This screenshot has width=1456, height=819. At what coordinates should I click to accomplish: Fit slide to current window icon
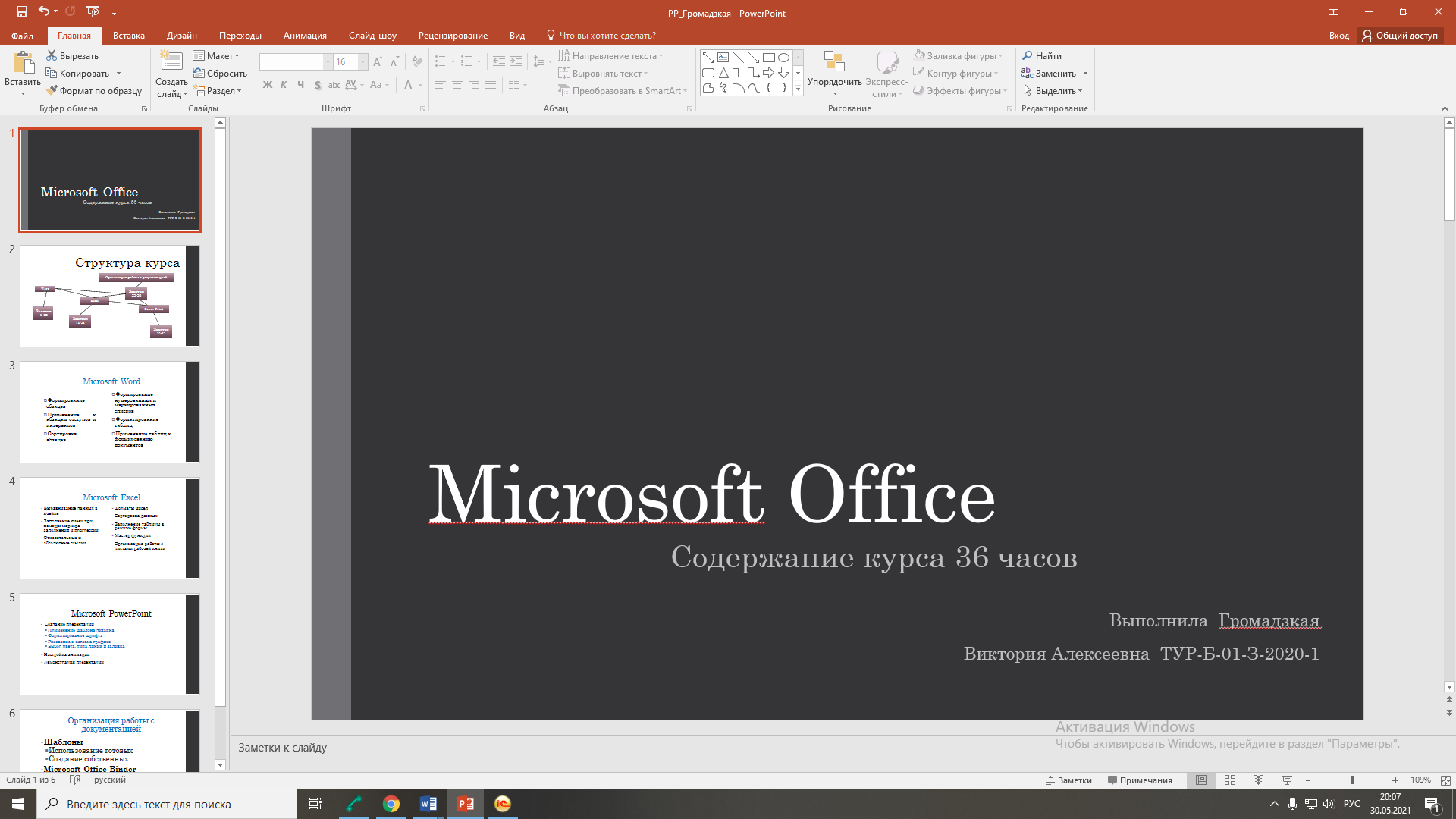[x=1445, y=780]
